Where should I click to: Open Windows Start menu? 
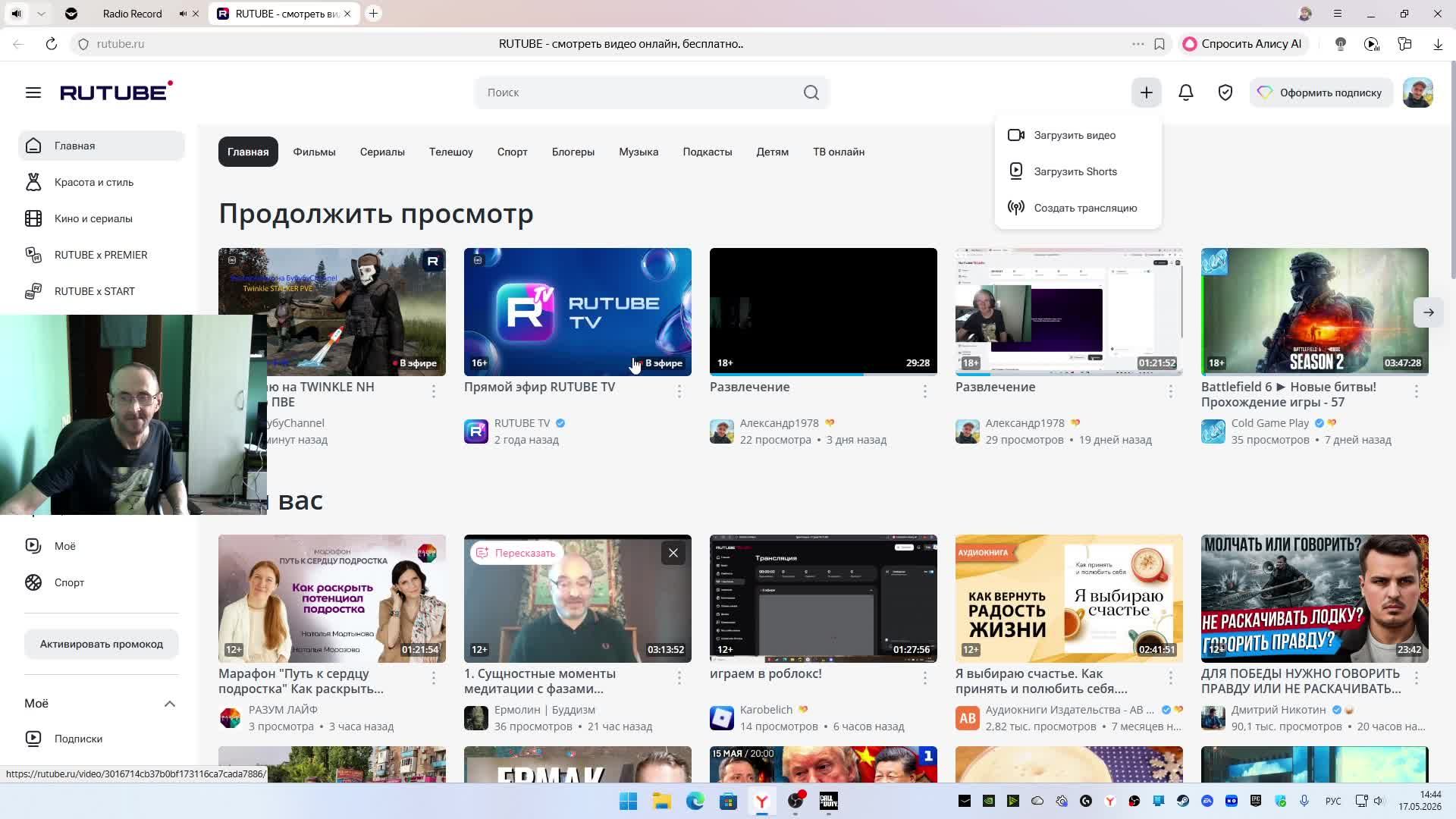tap(629, 801)
